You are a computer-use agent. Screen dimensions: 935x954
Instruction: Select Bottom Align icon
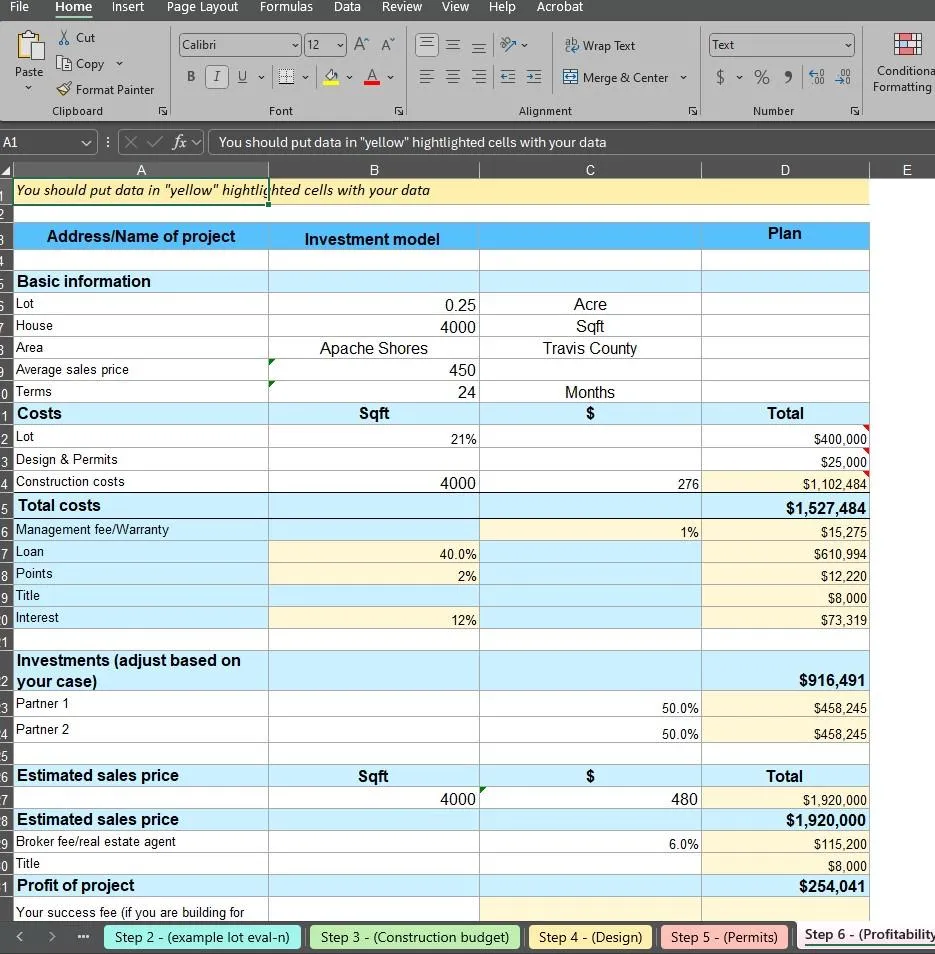tap(479, 46)
